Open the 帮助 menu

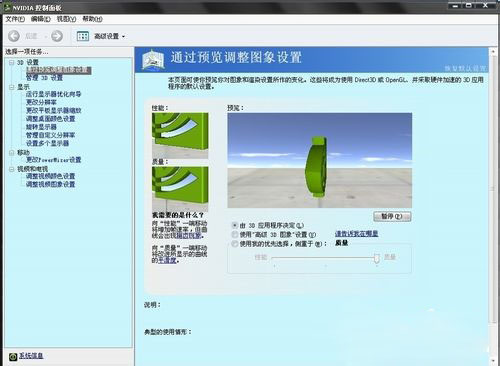(x=92, y=19)
